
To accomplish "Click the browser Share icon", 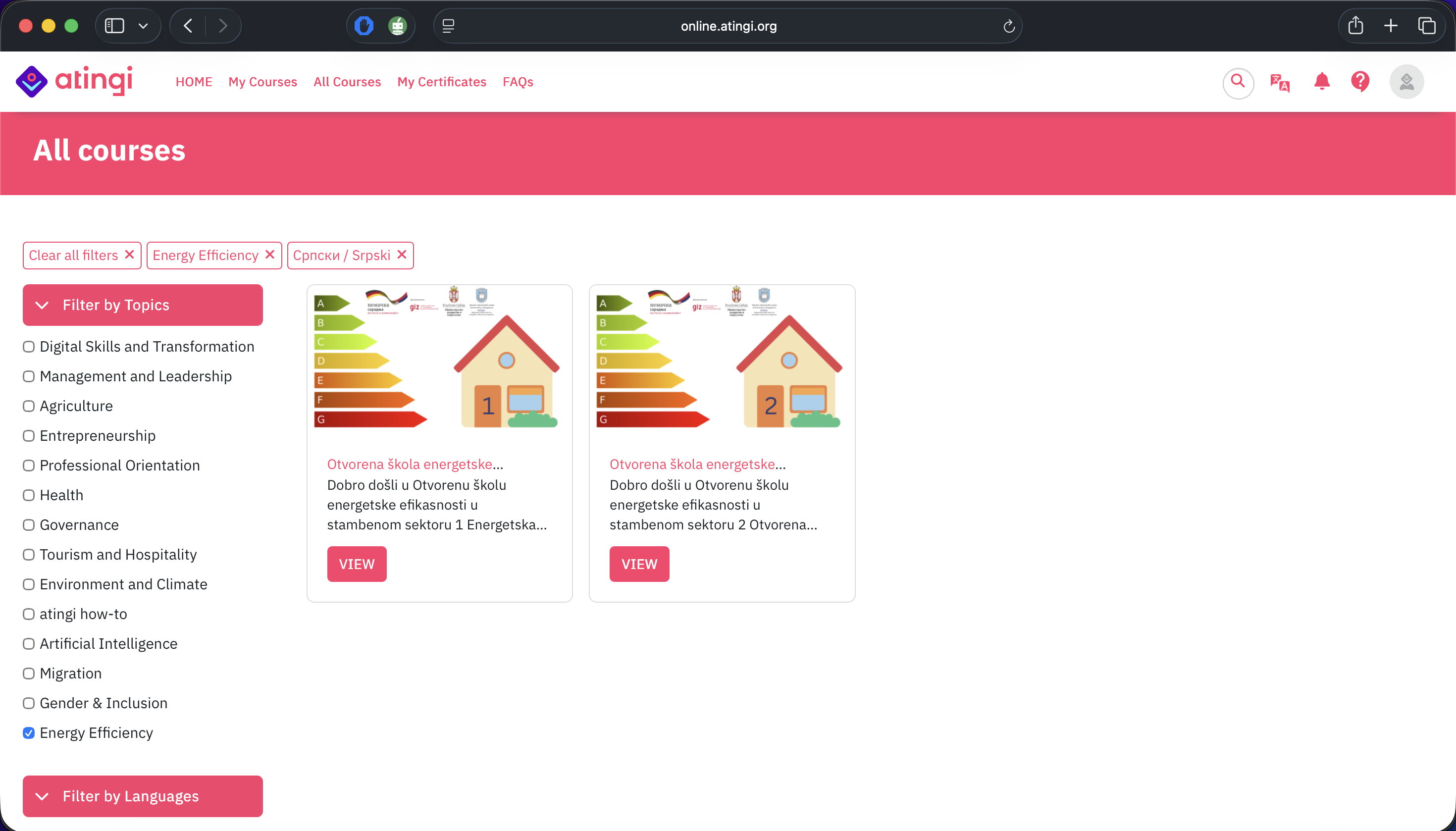I will coord(1355,26).
